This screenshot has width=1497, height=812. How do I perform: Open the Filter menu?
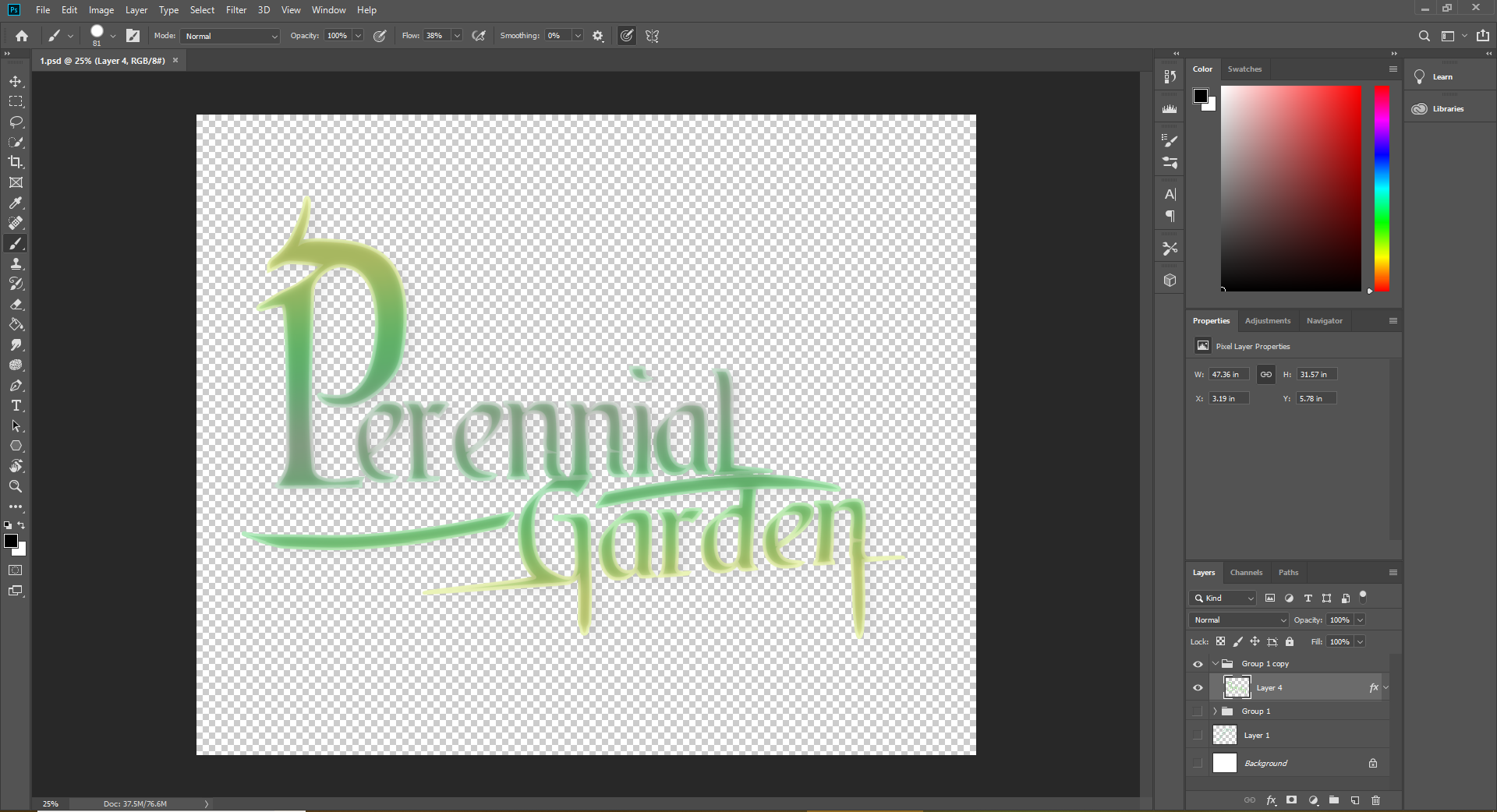pos(236,10)
